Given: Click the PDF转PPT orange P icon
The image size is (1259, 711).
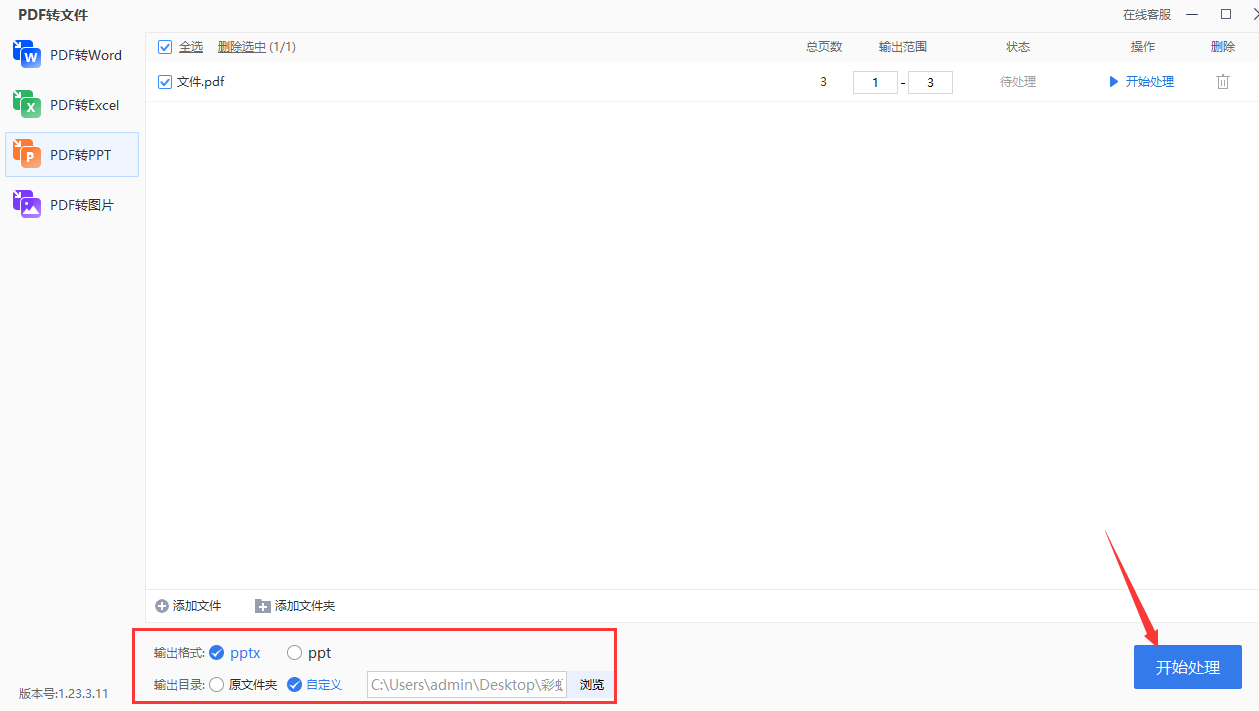Looking at the screenshot, I should tap(27, 154).
